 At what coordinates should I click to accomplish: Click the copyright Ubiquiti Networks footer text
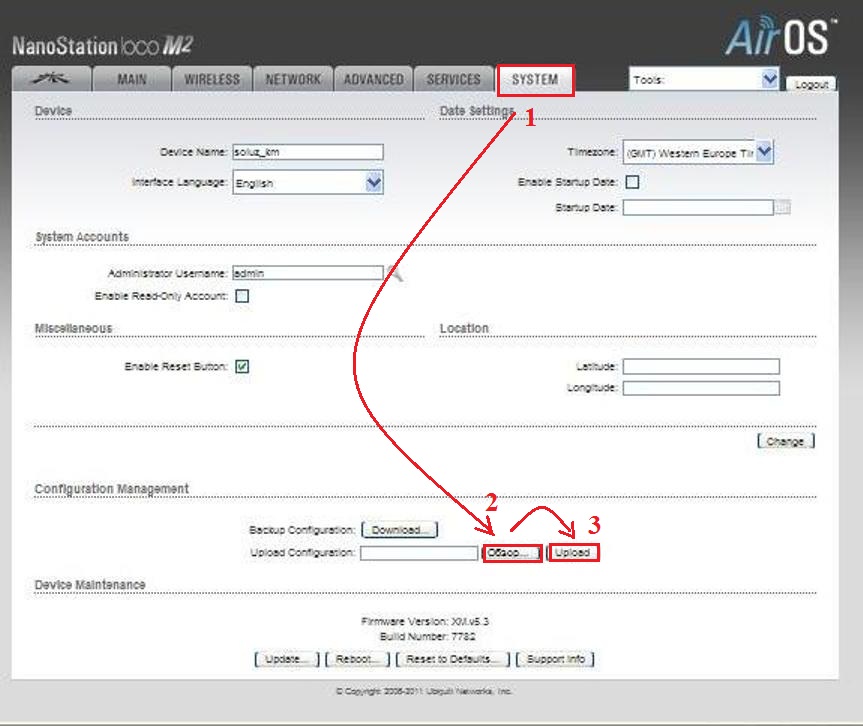(x=424, y=691)
